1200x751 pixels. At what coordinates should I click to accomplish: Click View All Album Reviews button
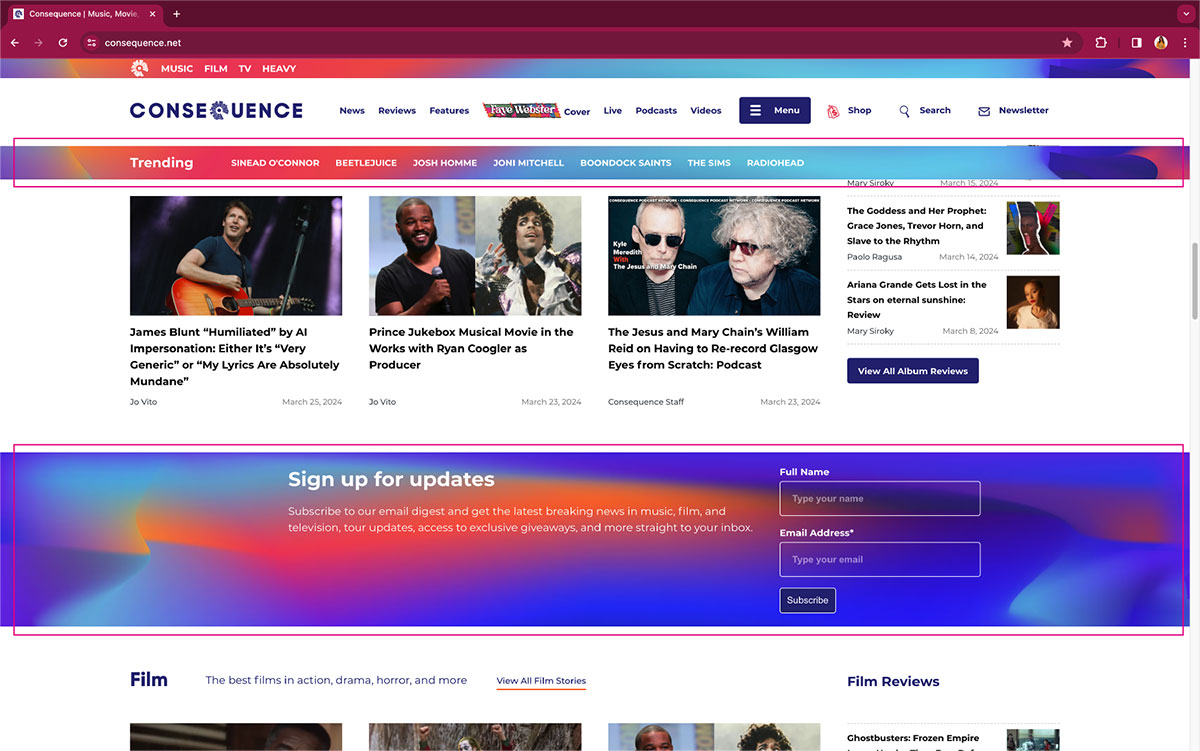click(913, 371)
